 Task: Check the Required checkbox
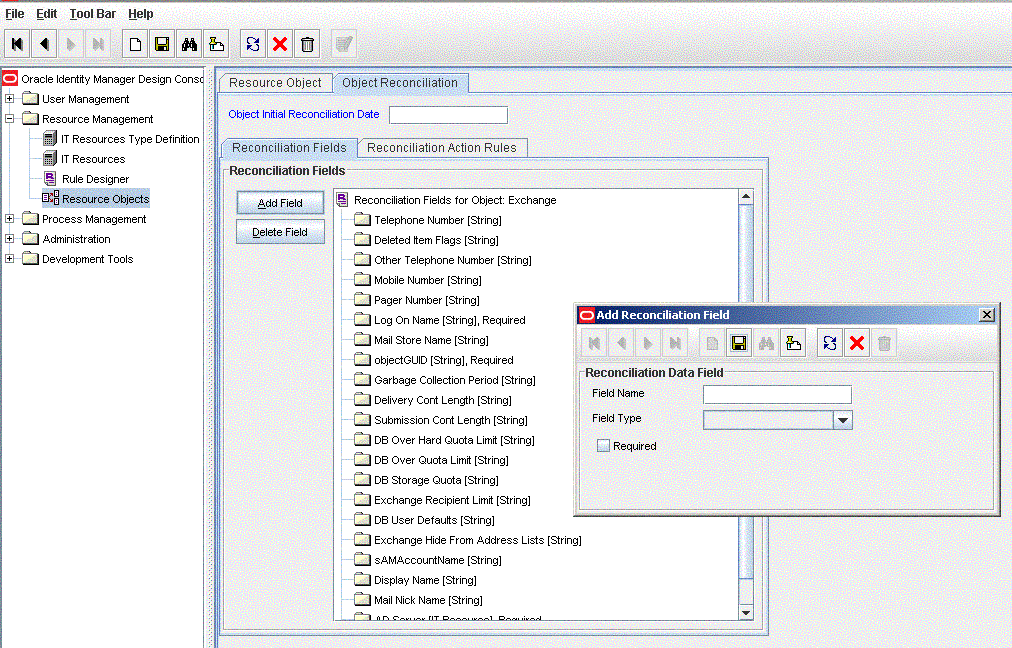(x=603, y=445)
